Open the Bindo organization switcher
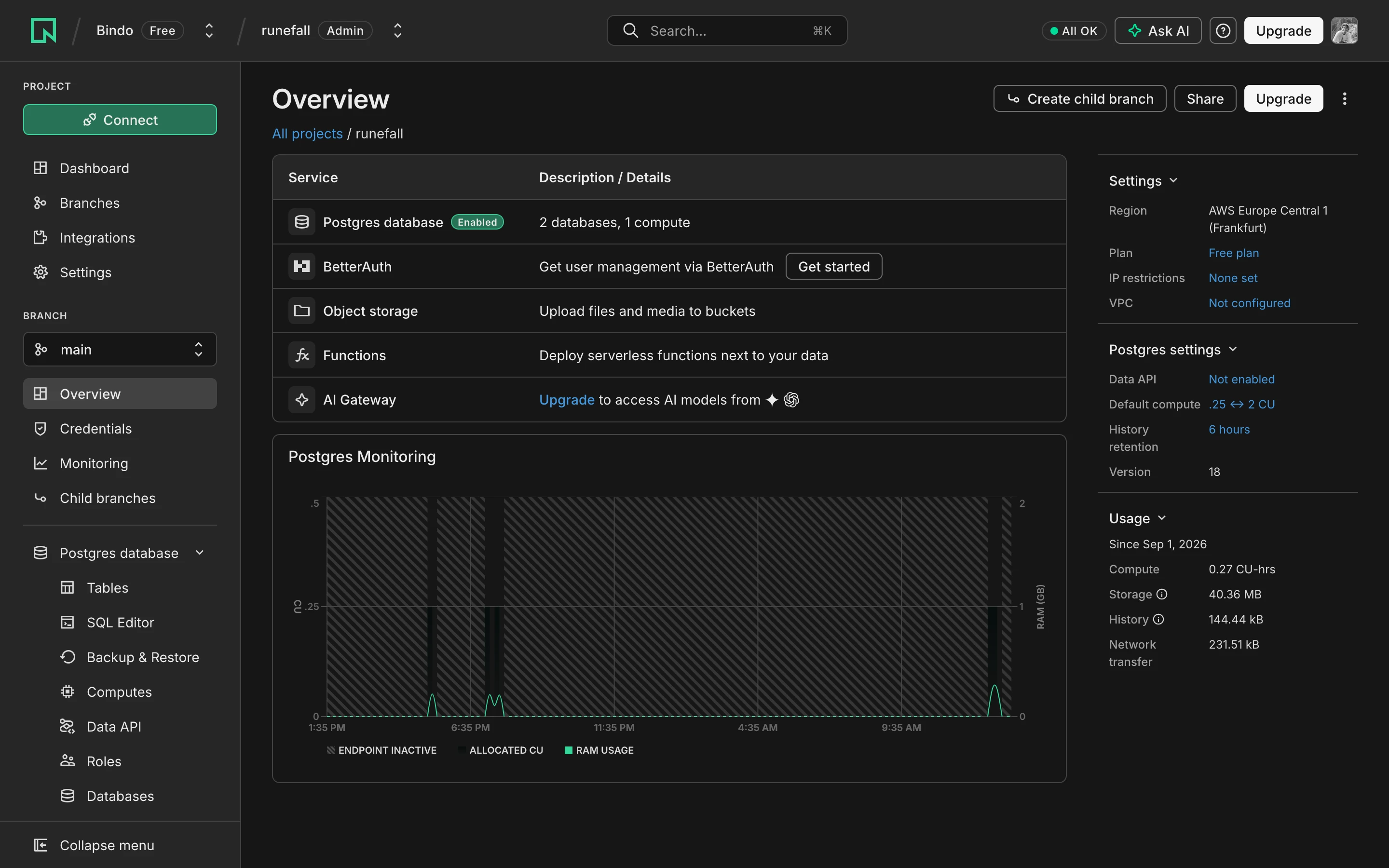Viewport: 1389px width, 868px height. pos(209,30)
